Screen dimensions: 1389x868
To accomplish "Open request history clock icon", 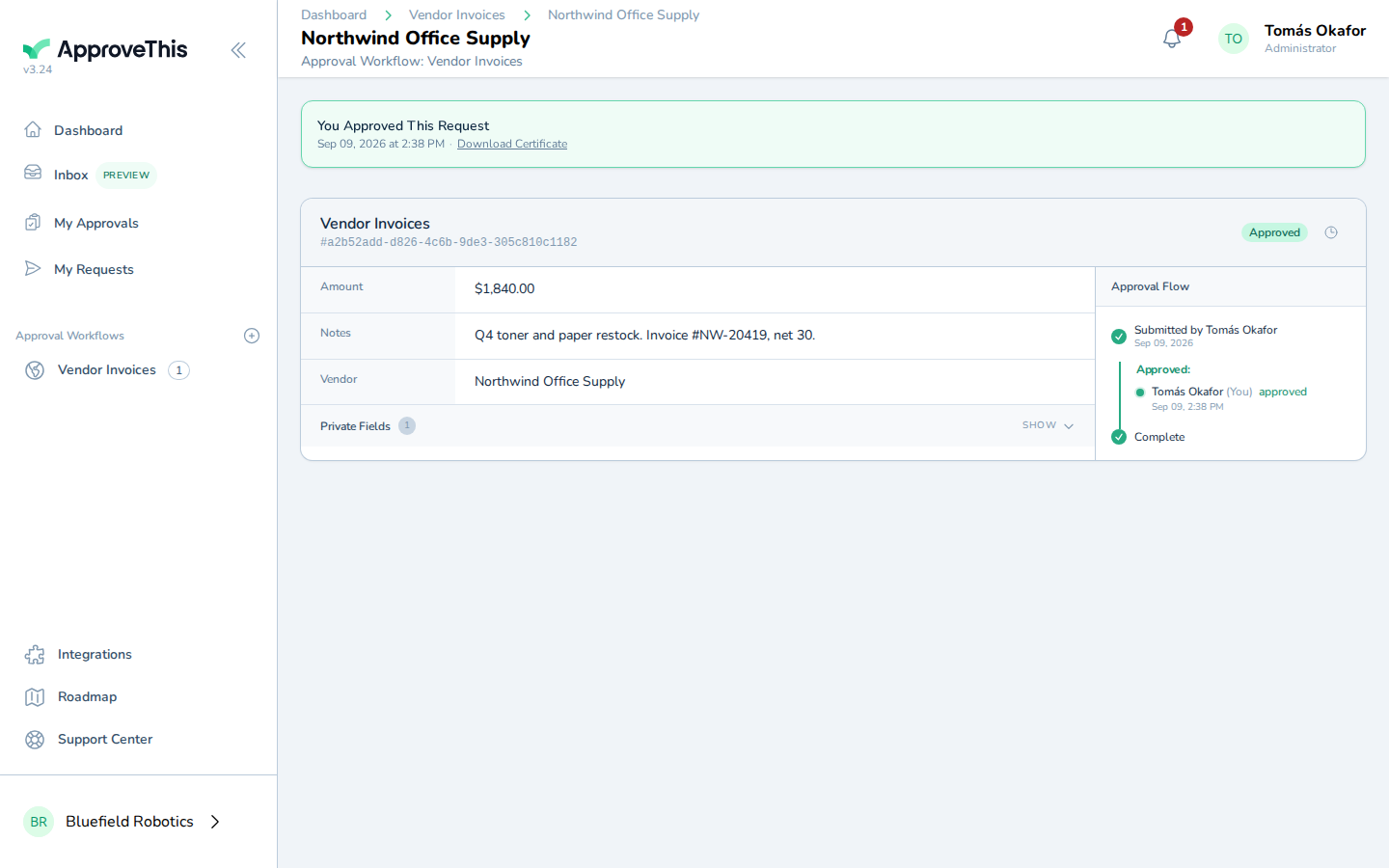I will 1331,232.
